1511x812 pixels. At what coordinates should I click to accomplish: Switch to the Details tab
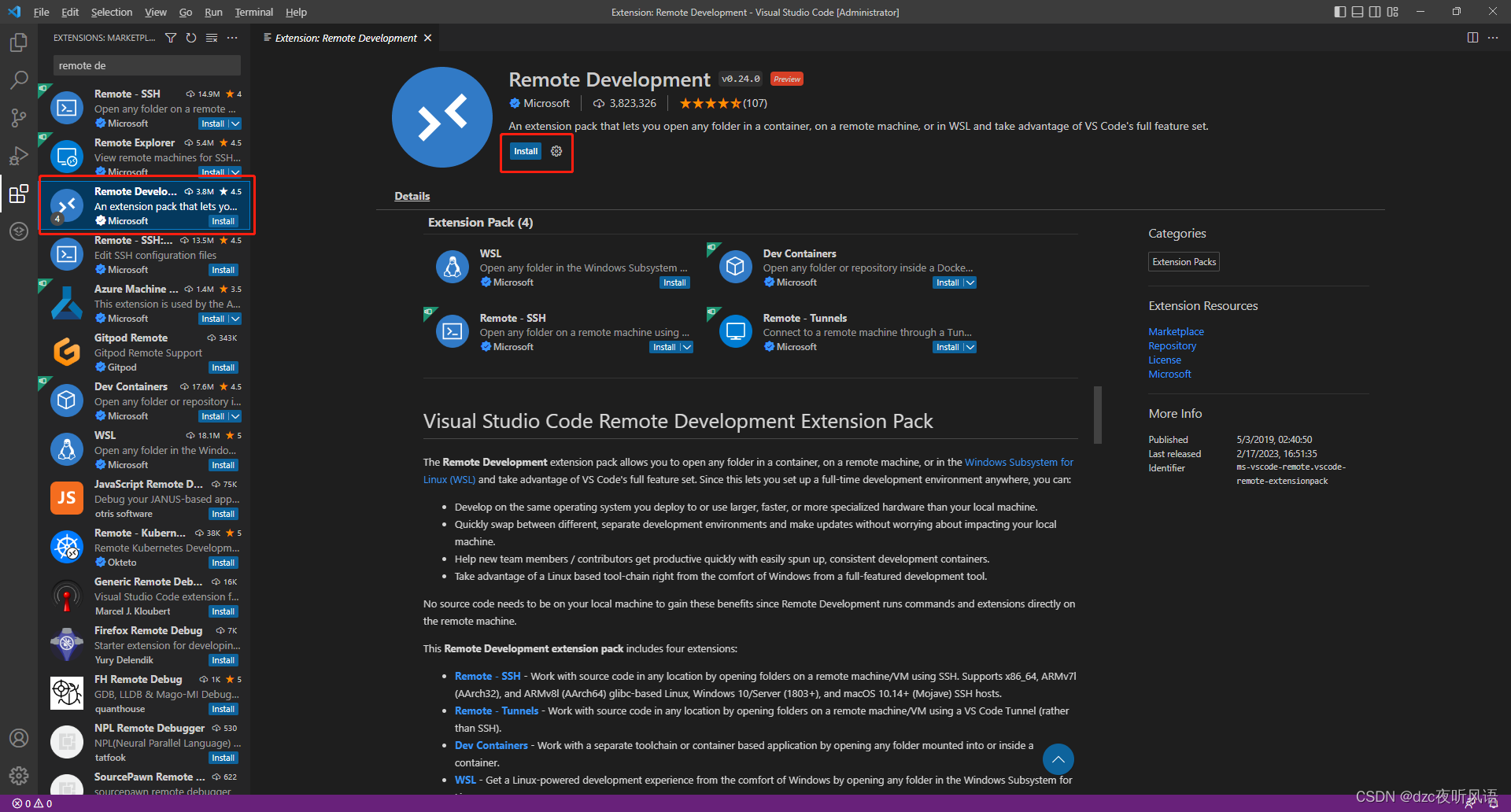click(x=412, y=196)
